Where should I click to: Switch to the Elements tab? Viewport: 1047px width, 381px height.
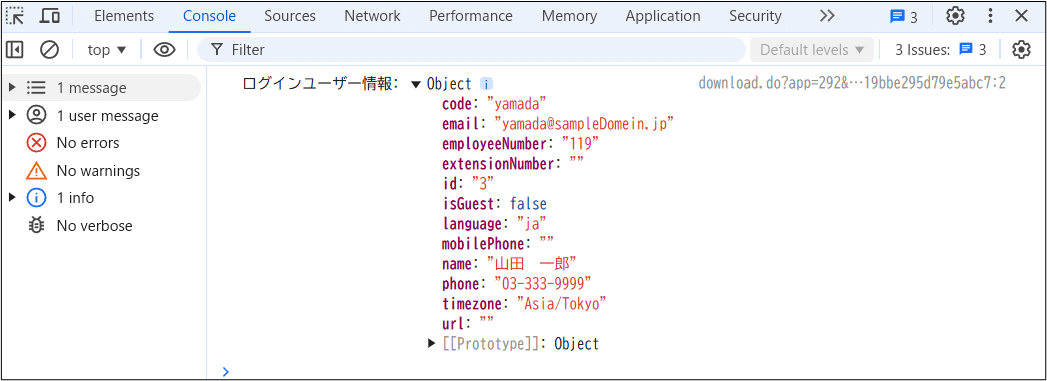tap(124, 16)
